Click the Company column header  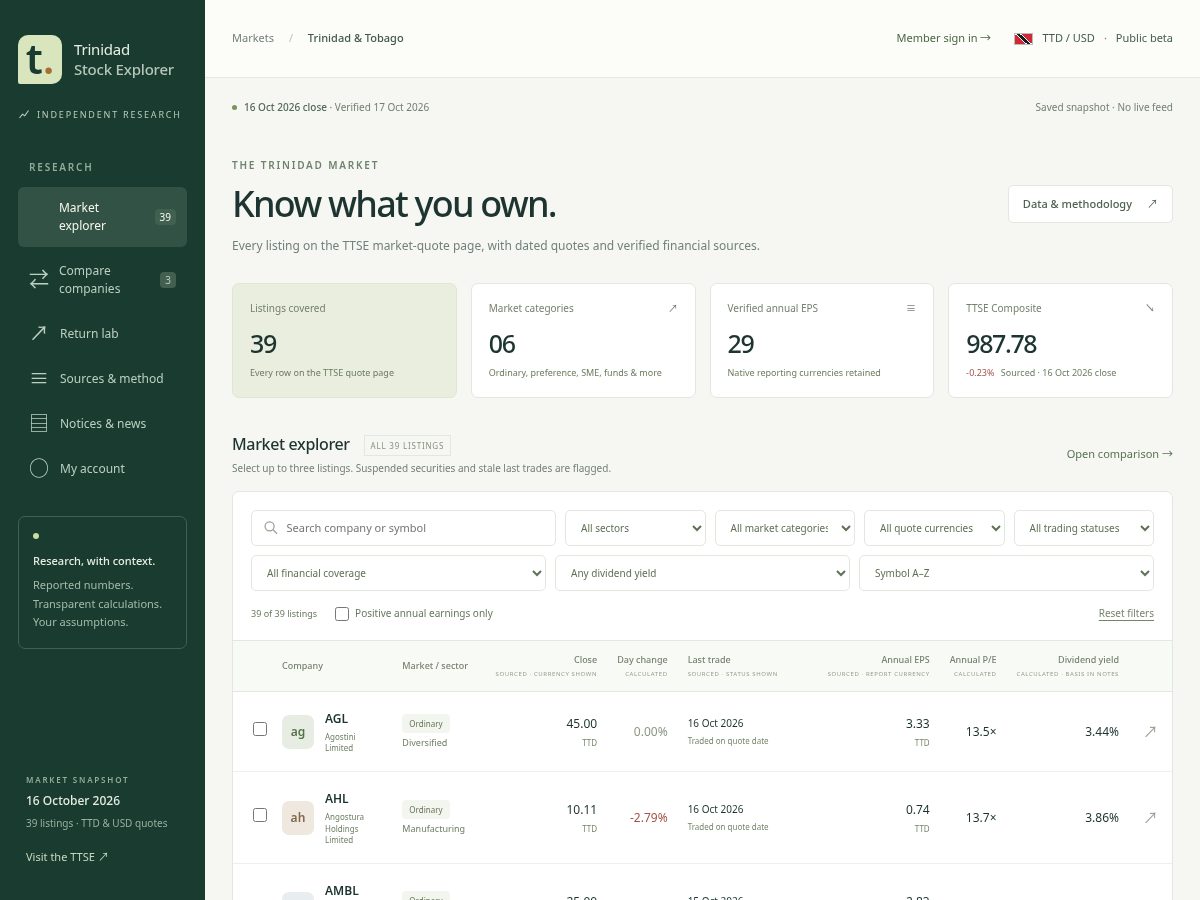point(302,666)
